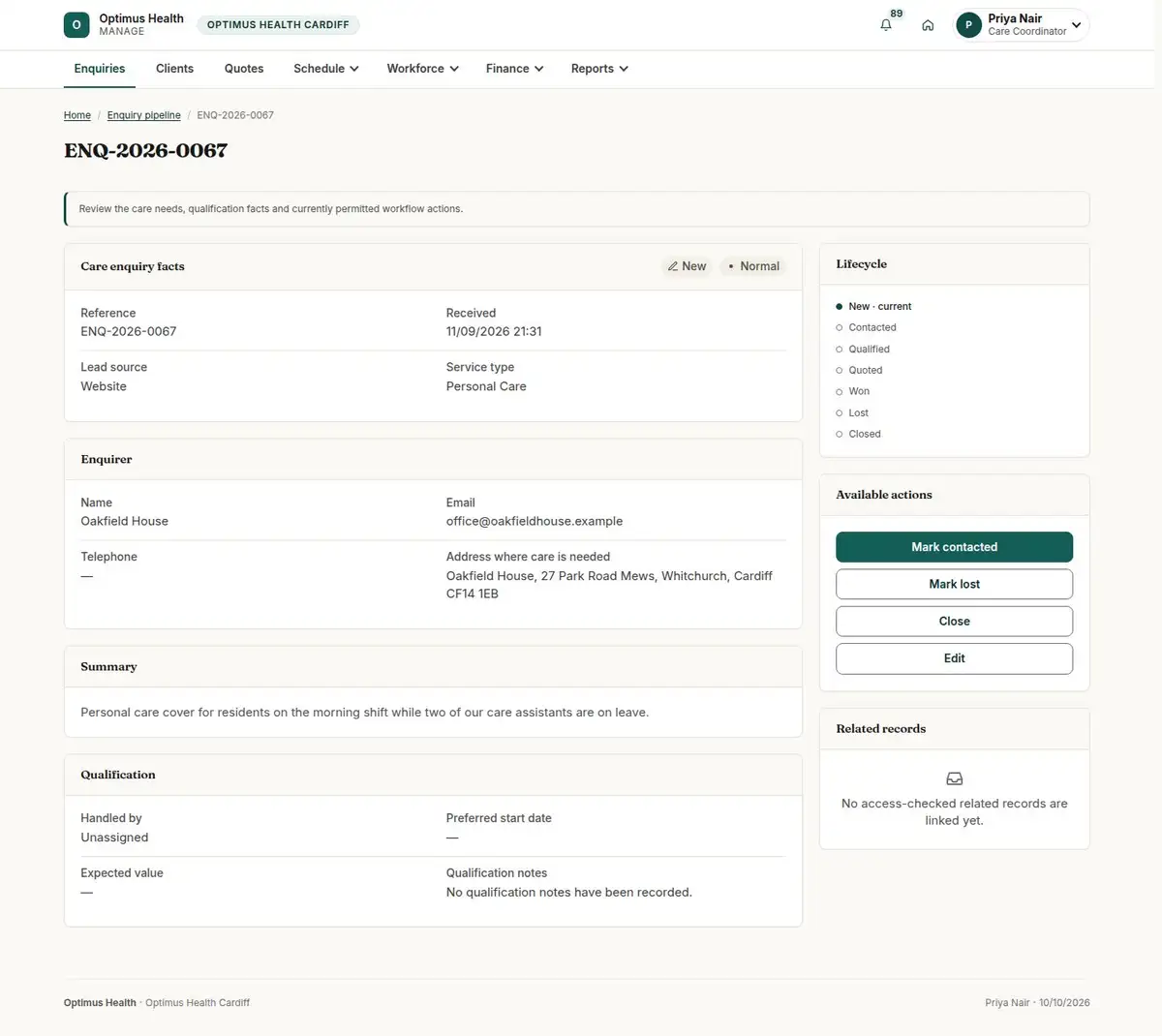
Task: Open the notifications bell
Action: pos(886,25)
